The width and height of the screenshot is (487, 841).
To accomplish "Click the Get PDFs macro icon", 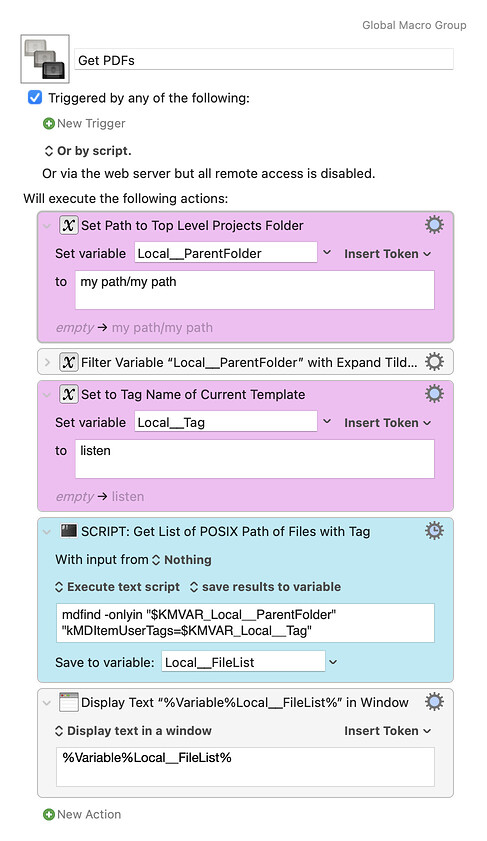I will click(45, 59).
